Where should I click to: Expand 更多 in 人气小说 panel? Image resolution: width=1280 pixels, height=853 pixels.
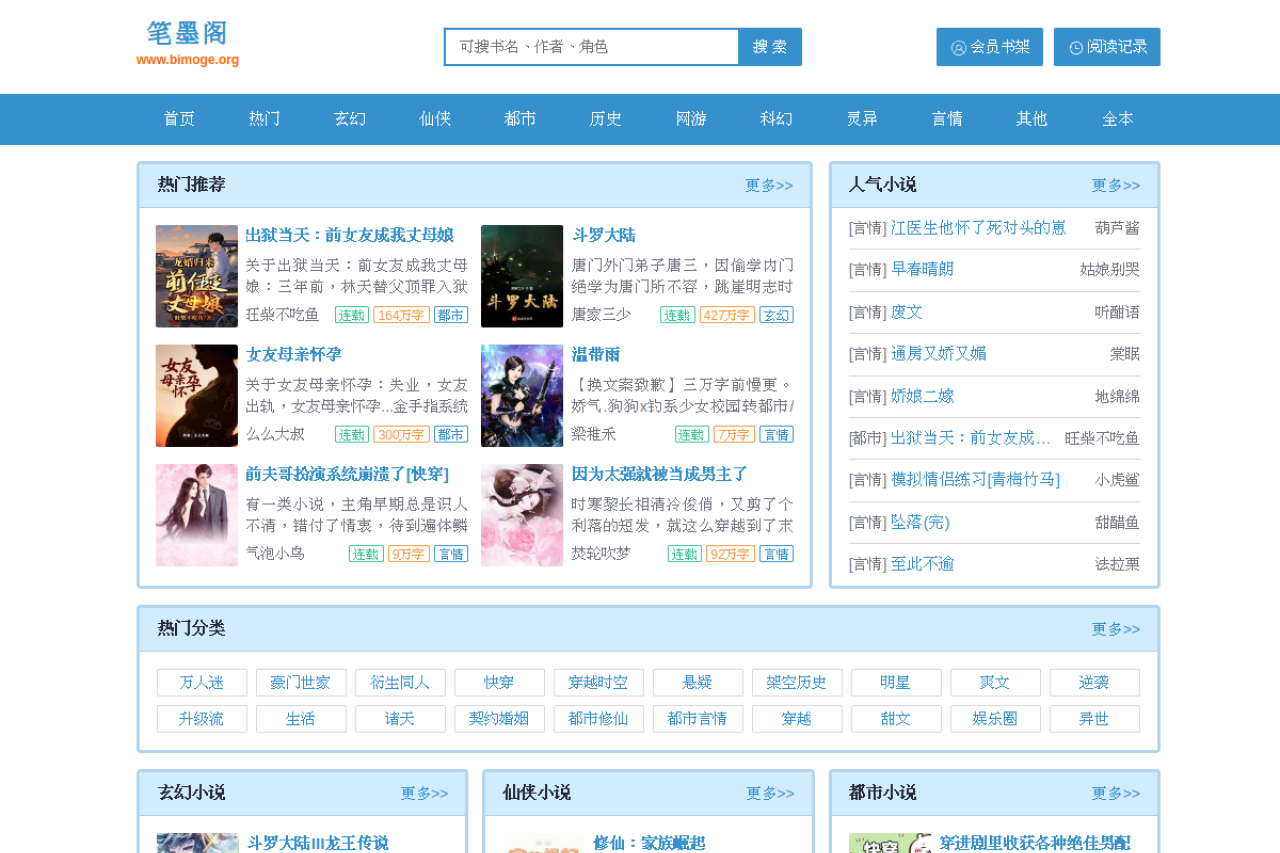1115,185
